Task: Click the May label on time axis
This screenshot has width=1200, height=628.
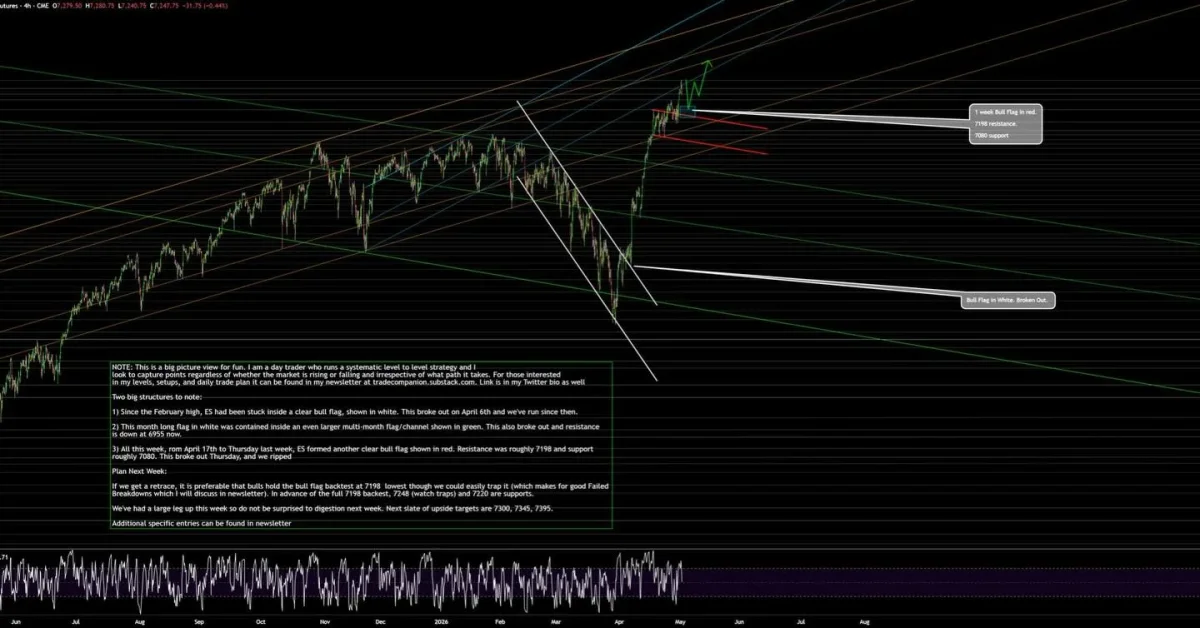Action: (679, 620)
